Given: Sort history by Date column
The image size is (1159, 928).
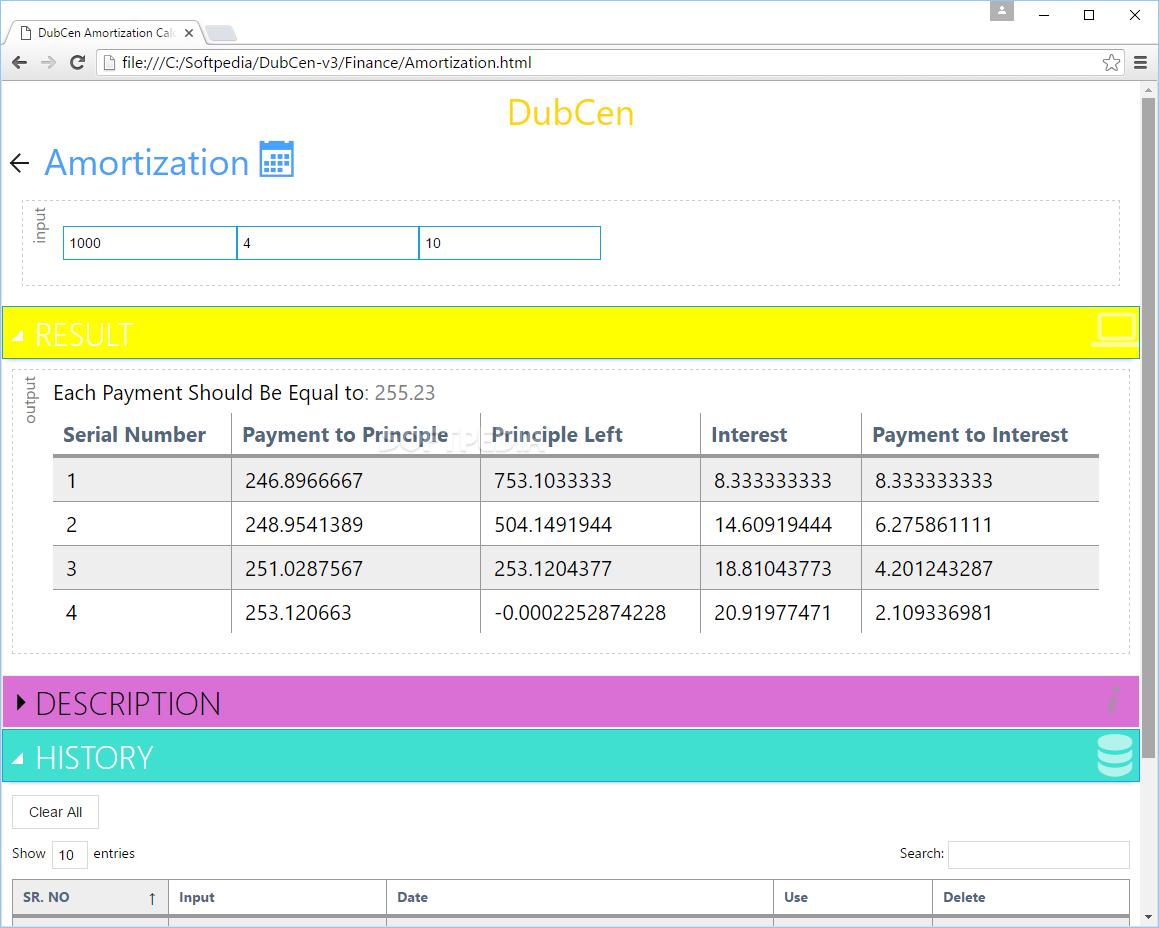Looking at the screenshot, I should (x=580, y=898).
